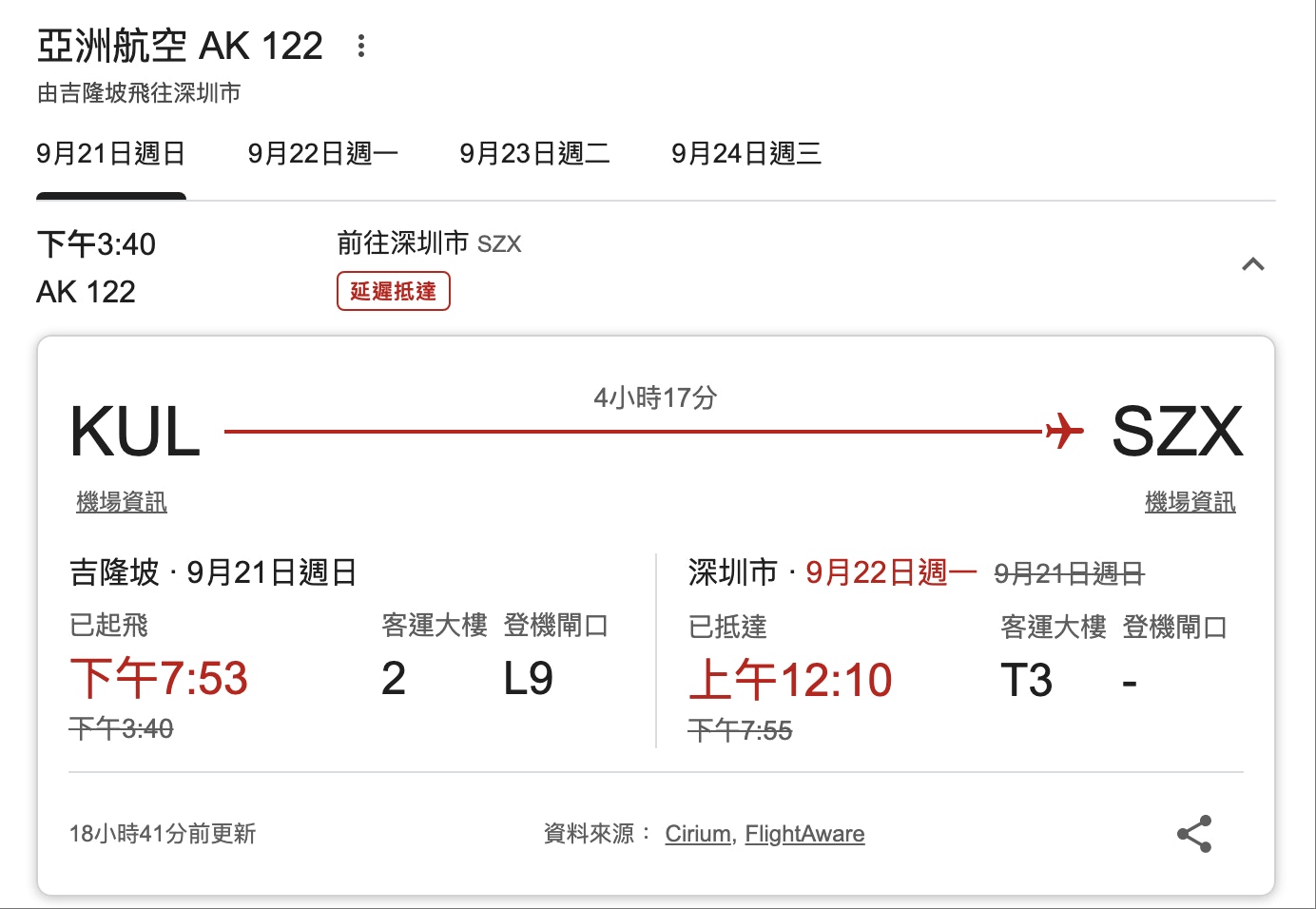Select the red 延遲抵達 delay badge
The height and width of the screenshot is (909, 1316).
393,291
